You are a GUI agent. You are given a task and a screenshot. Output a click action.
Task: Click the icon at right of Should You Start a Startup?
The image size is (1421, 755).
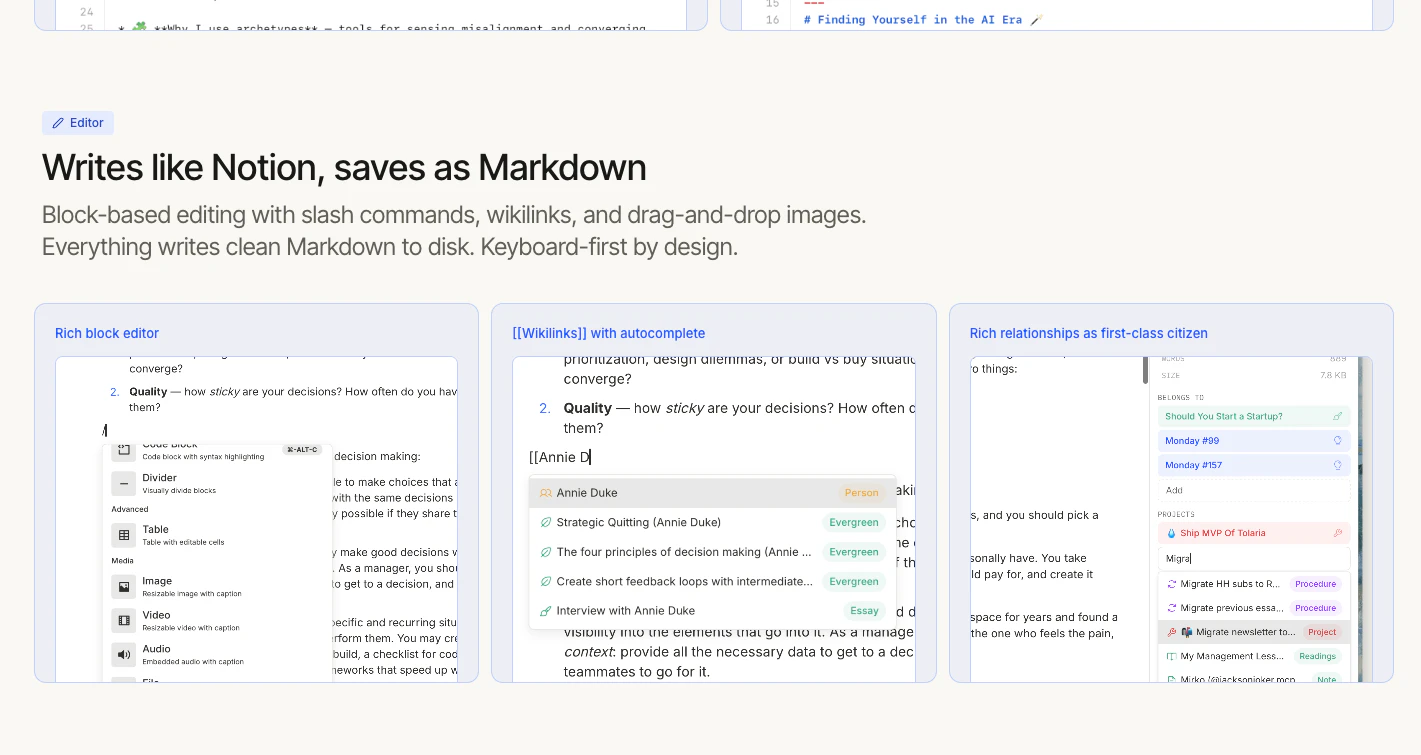(1338, 416)
